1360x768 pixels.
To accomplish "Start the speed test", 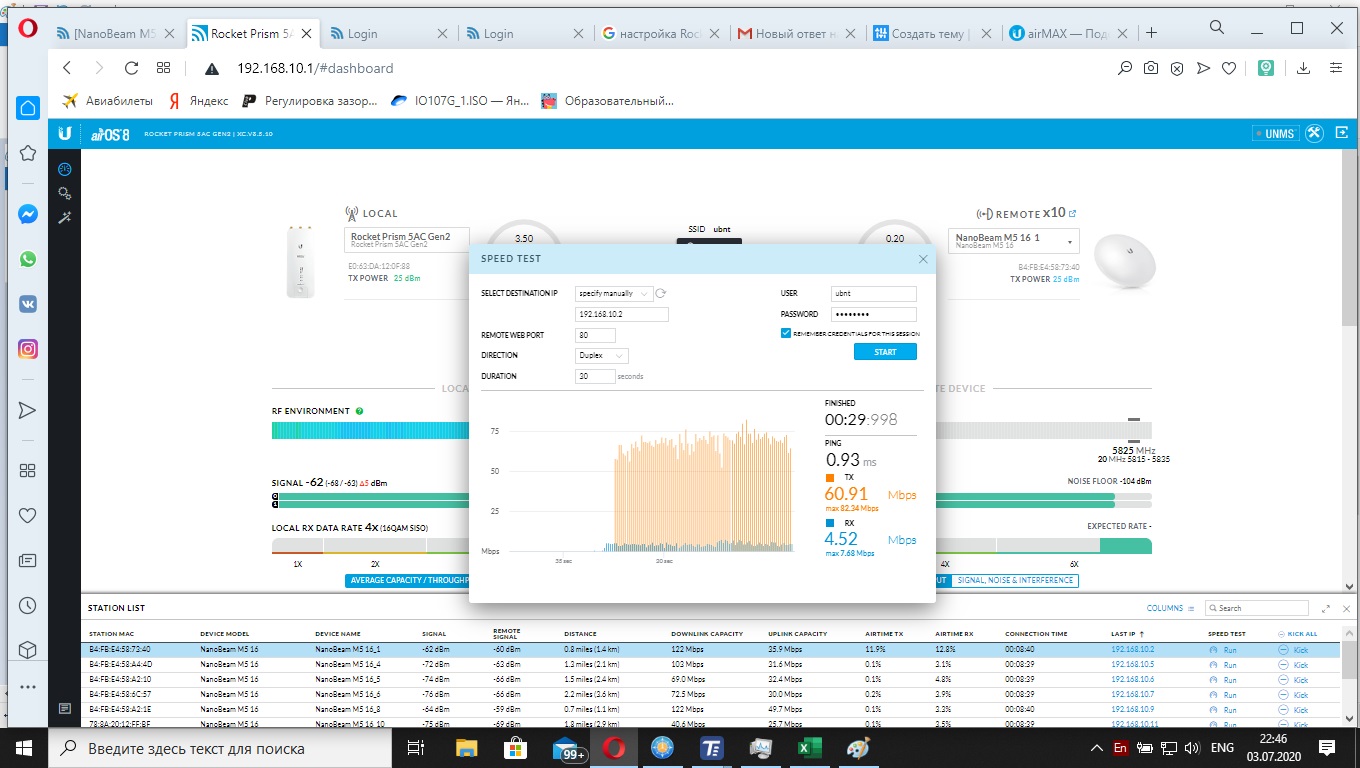I will 885,352.
